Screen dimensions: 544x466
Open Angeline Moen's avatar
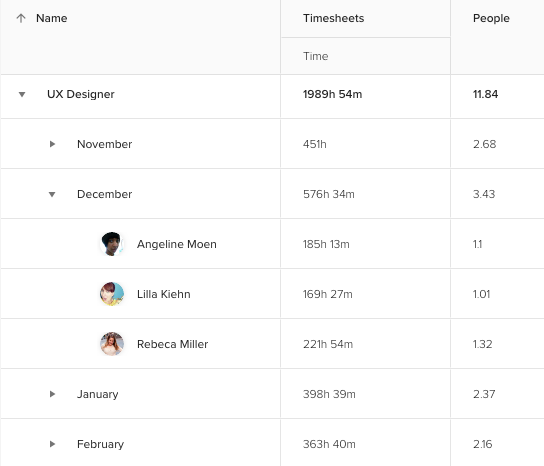point(112,244)
